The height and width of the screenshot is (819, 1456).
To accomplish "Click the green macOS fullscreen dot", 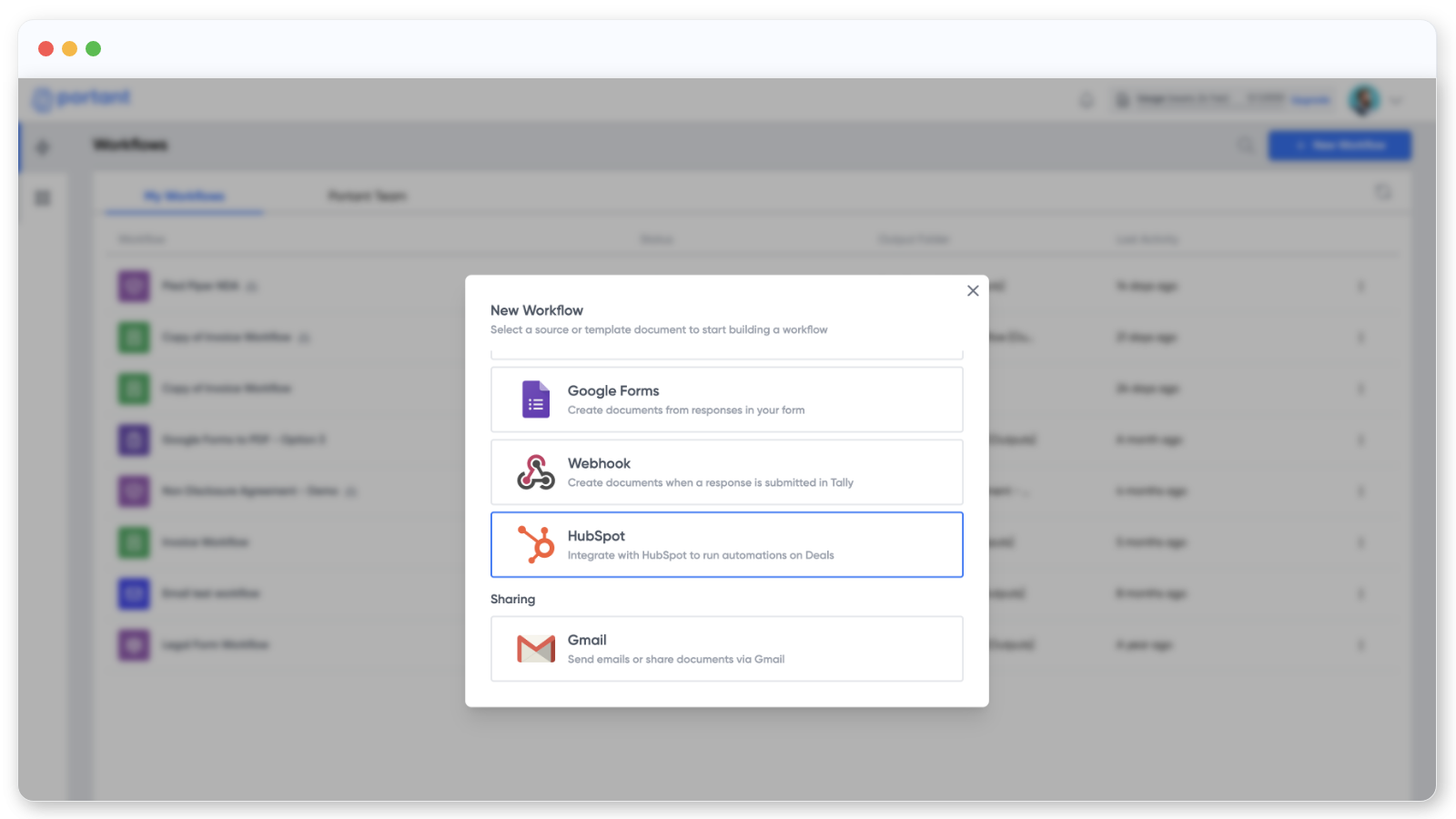I will [93, 48].
